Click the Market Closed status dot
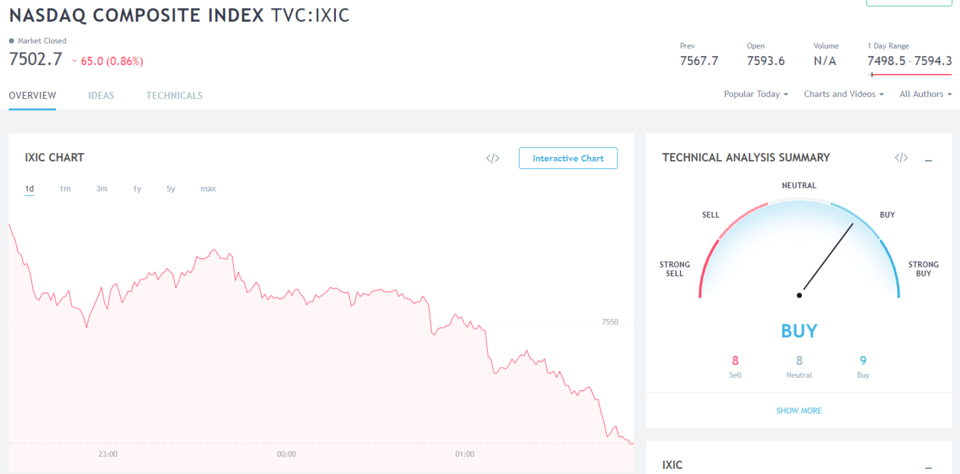The image size is (960, 474). (12, 41)
